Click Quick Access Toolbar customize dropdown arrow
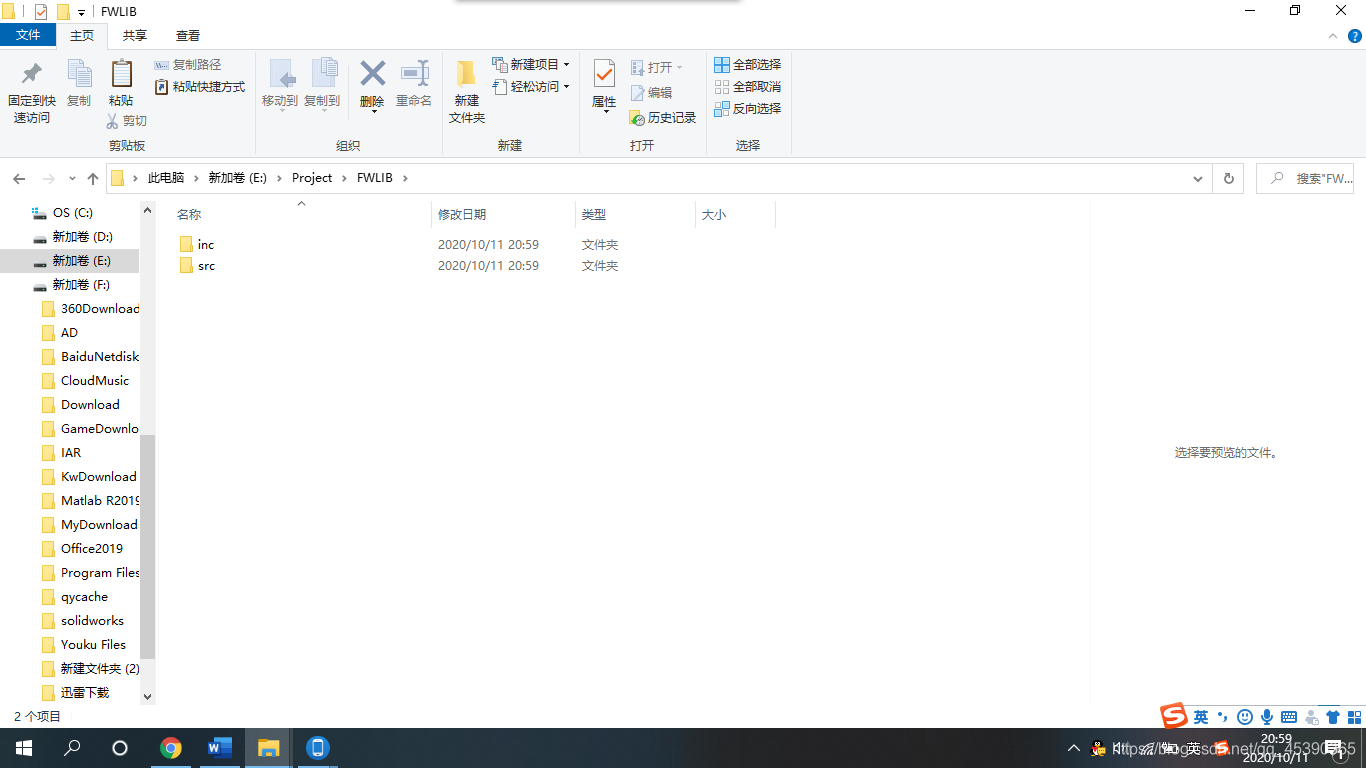 (x=81, y=12)
